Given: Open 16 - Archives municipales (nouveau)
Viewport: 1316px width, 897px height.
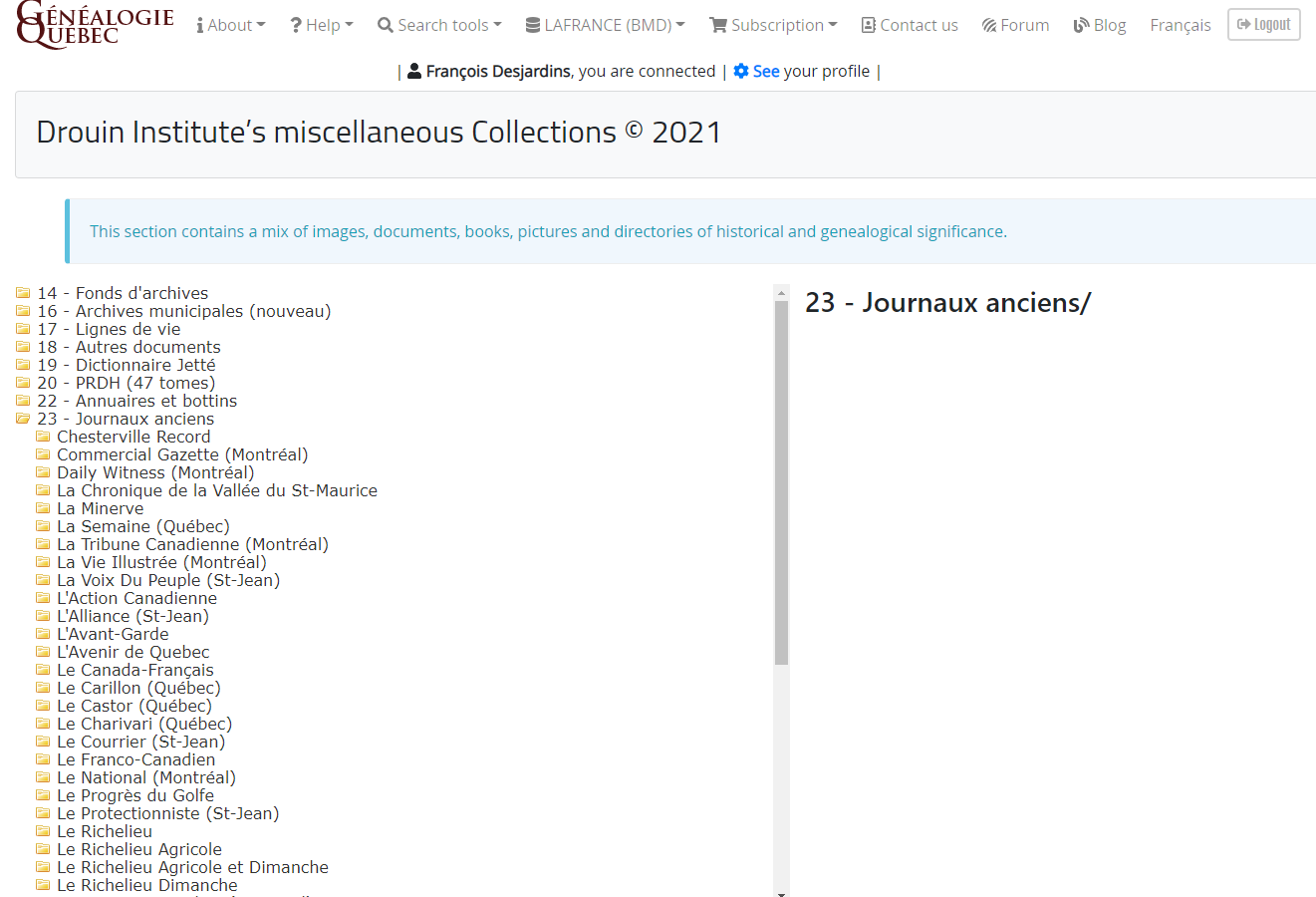Looking at the screenshot, I should 184,311.
